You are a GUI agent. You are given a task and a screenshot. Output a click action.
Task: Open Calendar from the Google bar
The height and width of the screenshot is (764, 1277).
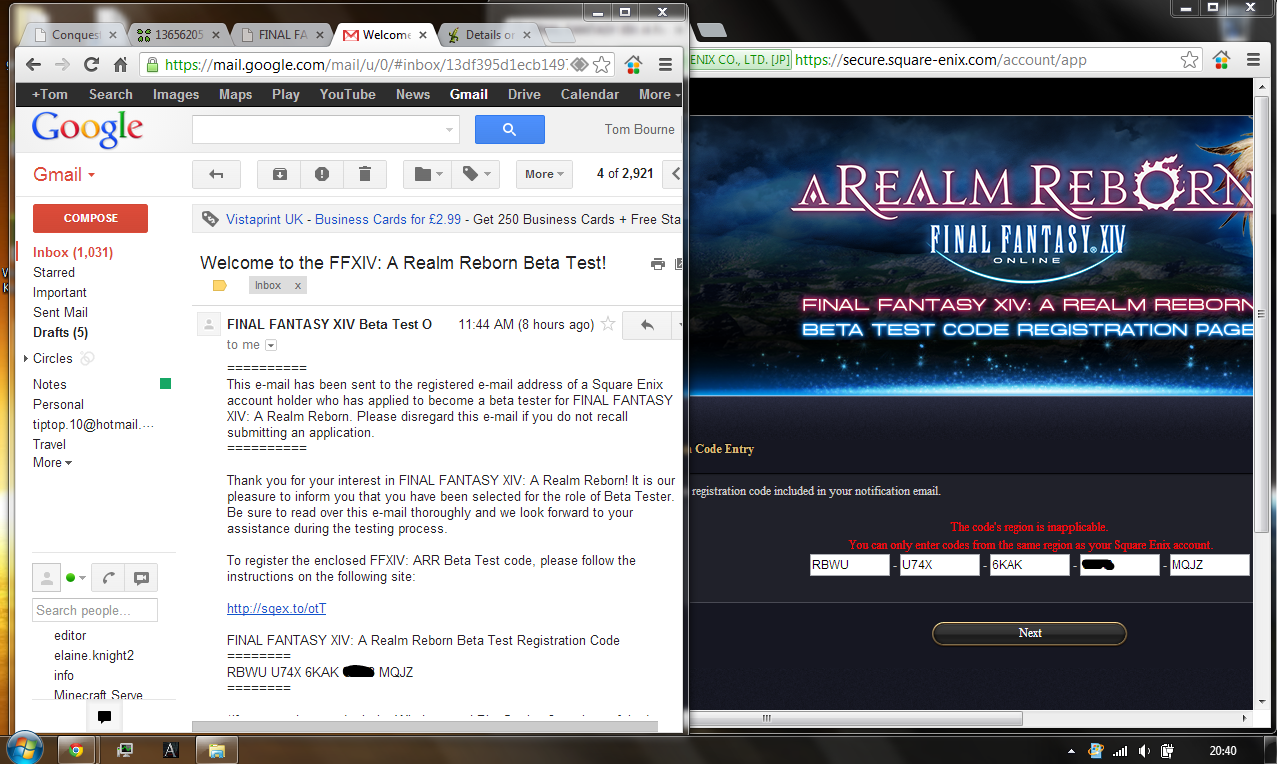[x=590, y=95]
